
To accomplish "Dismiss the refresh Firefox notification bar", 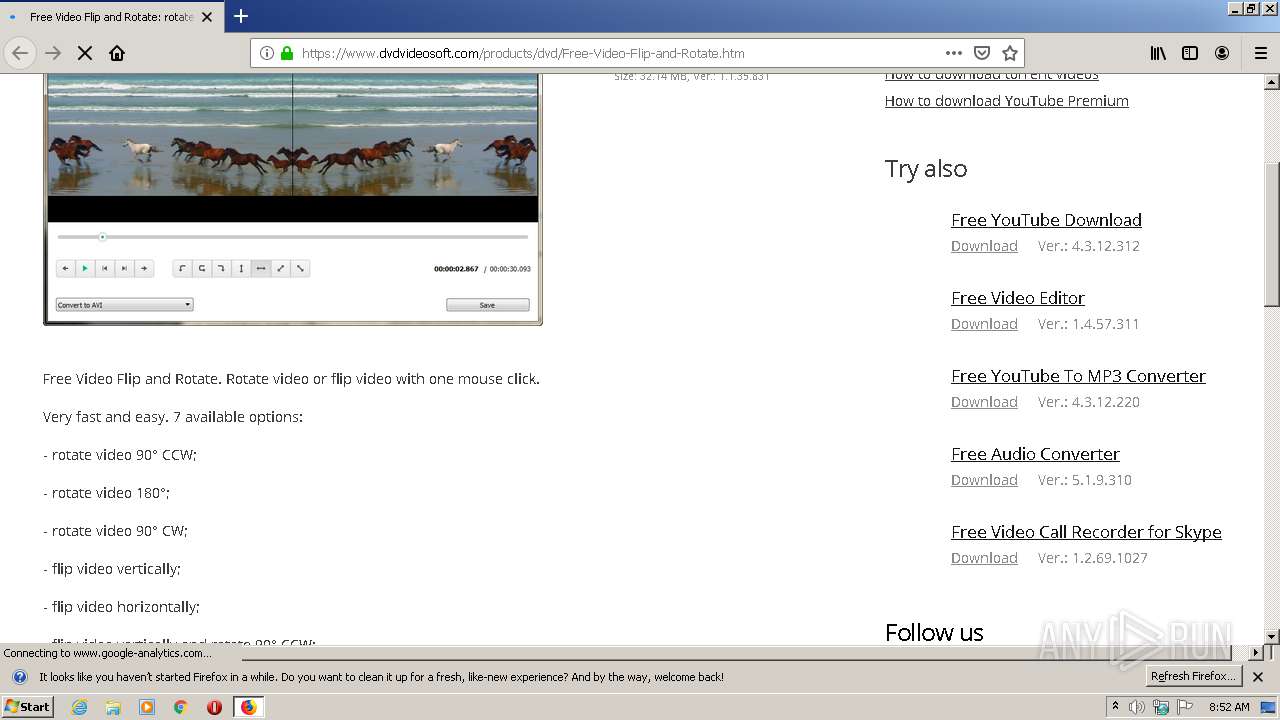I will pos(1258,677).
